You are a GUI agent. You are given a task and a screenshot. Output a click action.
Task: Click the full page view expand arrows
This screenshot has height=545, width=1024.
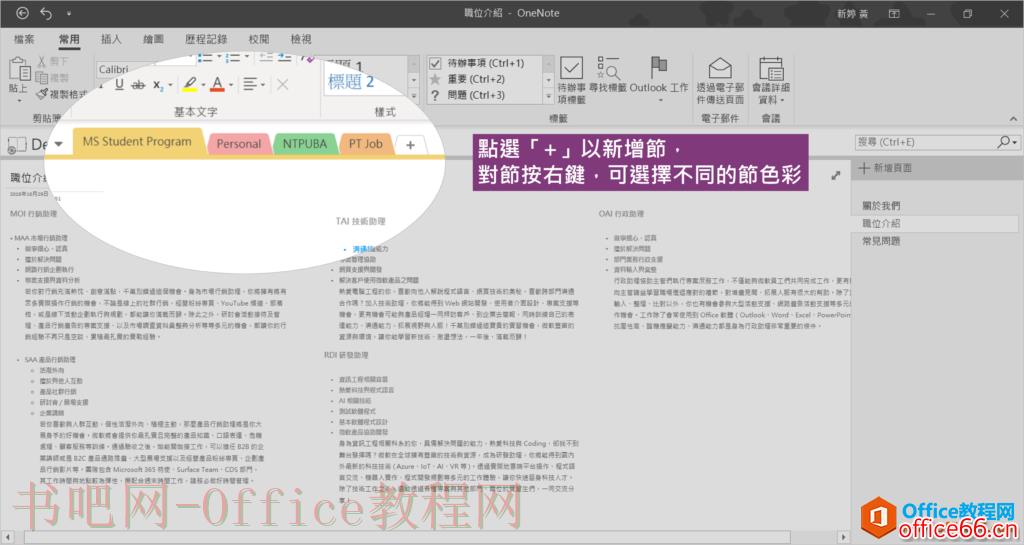click(836, 176)
